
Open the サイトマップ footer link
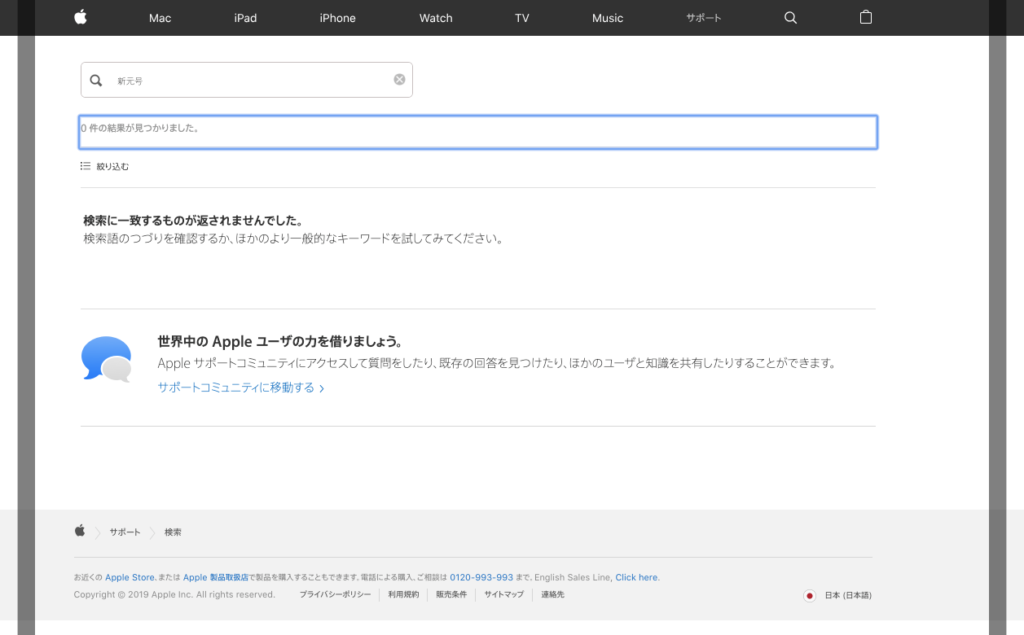[504, 594]
